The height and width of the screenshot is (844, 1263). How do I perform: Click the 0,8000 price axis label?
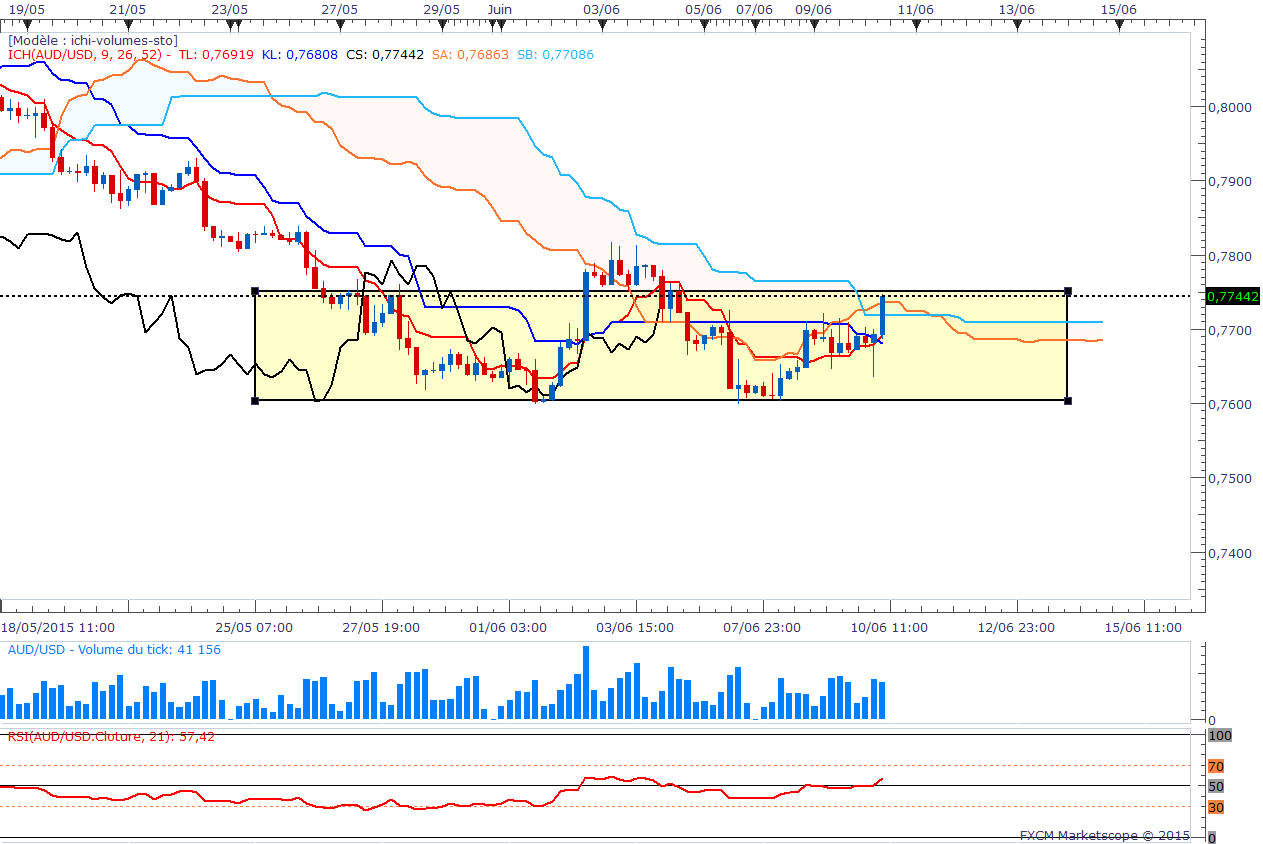[1228, 107]
